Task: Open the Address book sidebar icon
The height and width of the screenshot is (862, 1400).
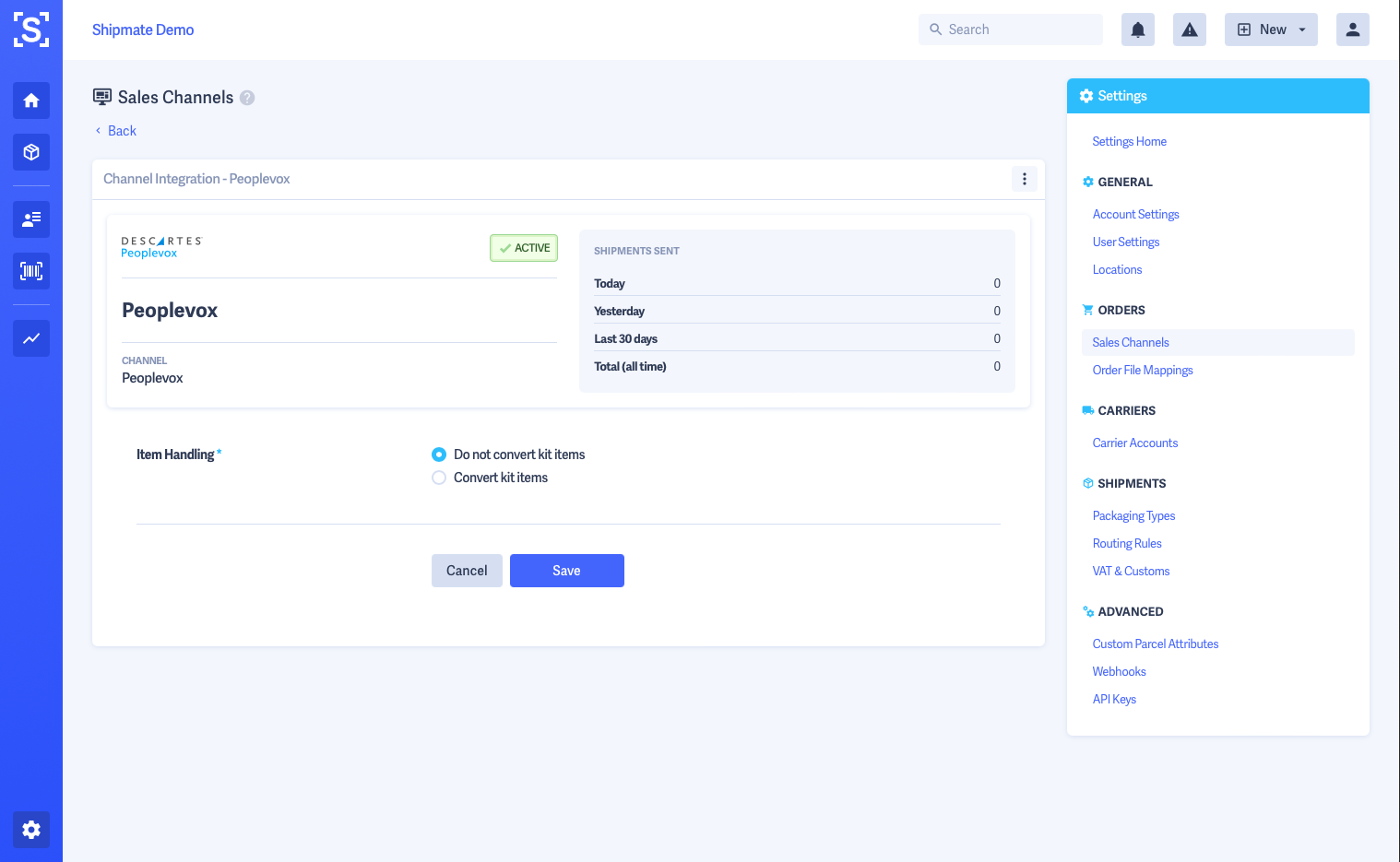Action: (31, 219)
